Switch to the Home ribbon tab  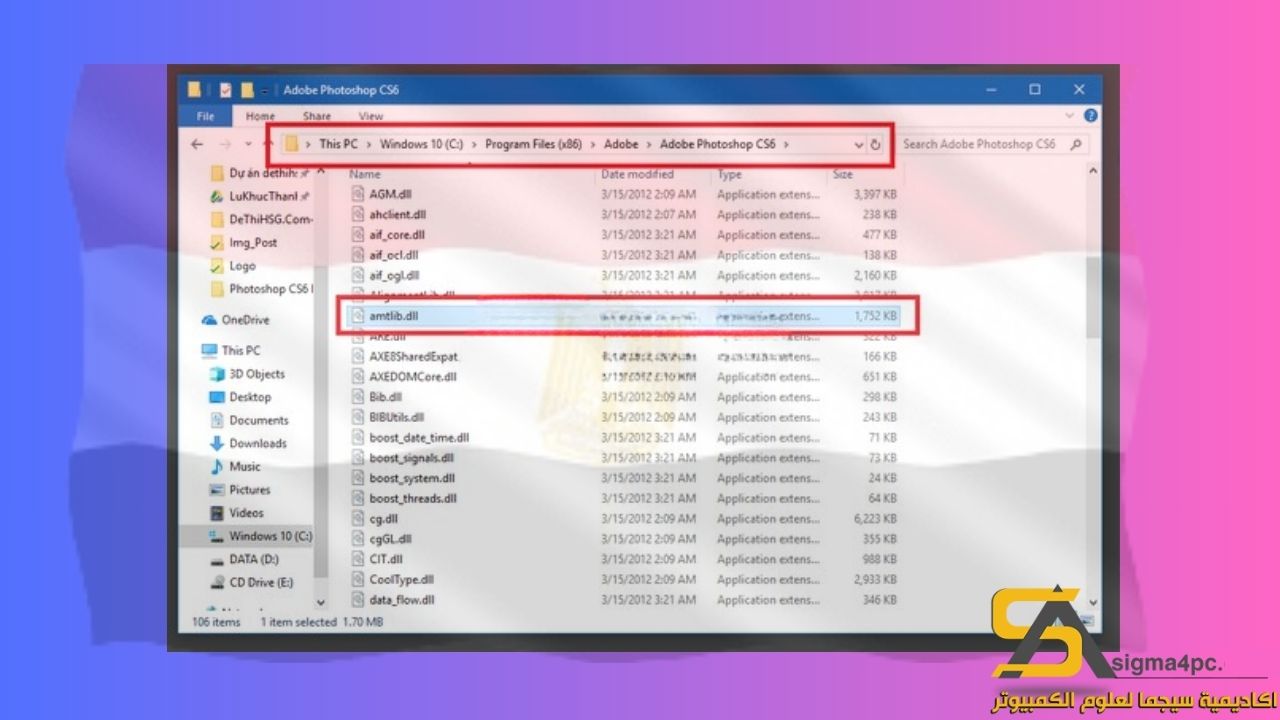click(x=260, y=116)
